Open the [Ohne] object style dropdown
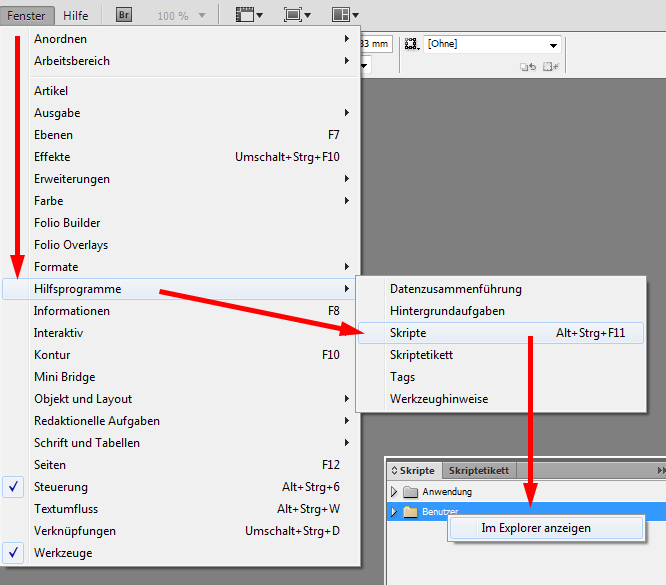Image resolution: width=666 pixels, height=585 pixels. [x=553, y=45]
